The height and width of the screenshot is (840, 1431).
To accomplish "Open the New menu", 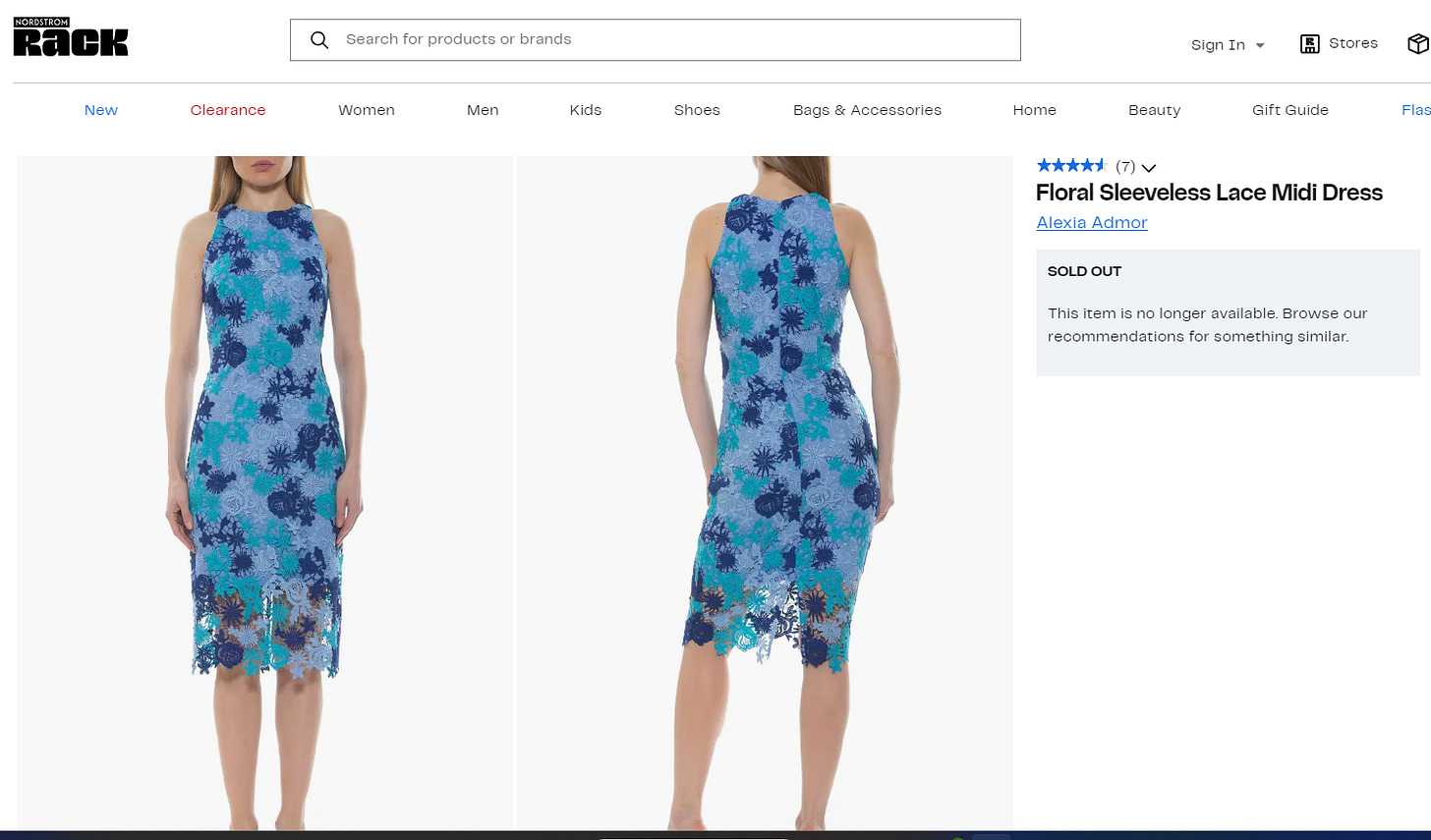I will point(101,110).
